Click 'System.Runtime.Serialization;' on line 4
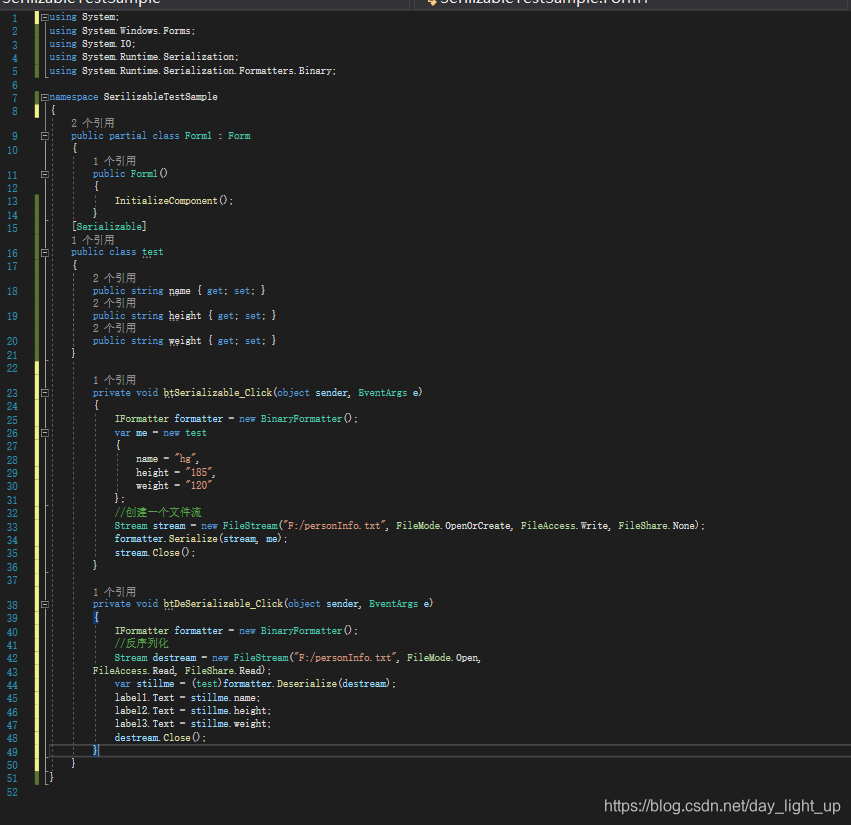The image size is (851, 825). (160, 57)
